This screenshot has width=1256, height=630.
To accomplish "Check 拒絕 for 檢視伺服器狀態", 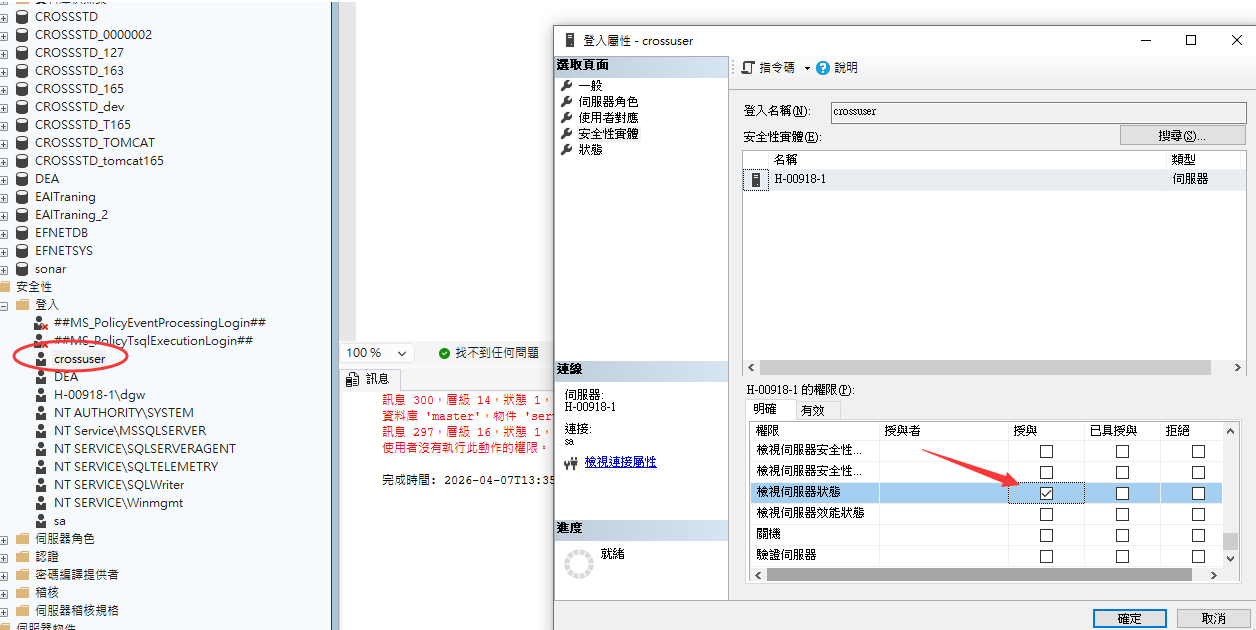I will coord(1198,493).
